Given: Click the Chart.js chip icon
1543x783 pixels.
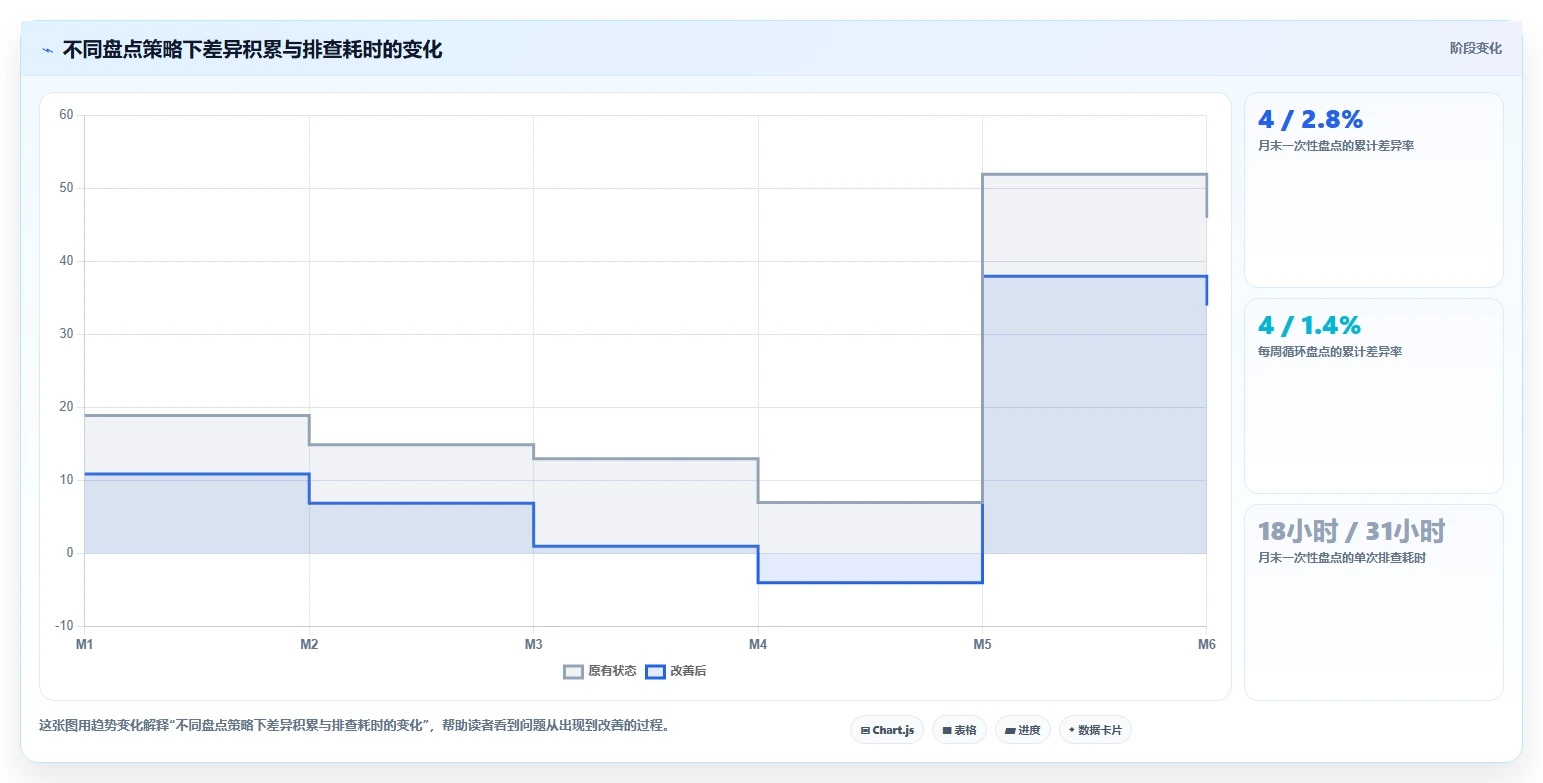Looking at the screenshot, I should (x=865, y=731).
